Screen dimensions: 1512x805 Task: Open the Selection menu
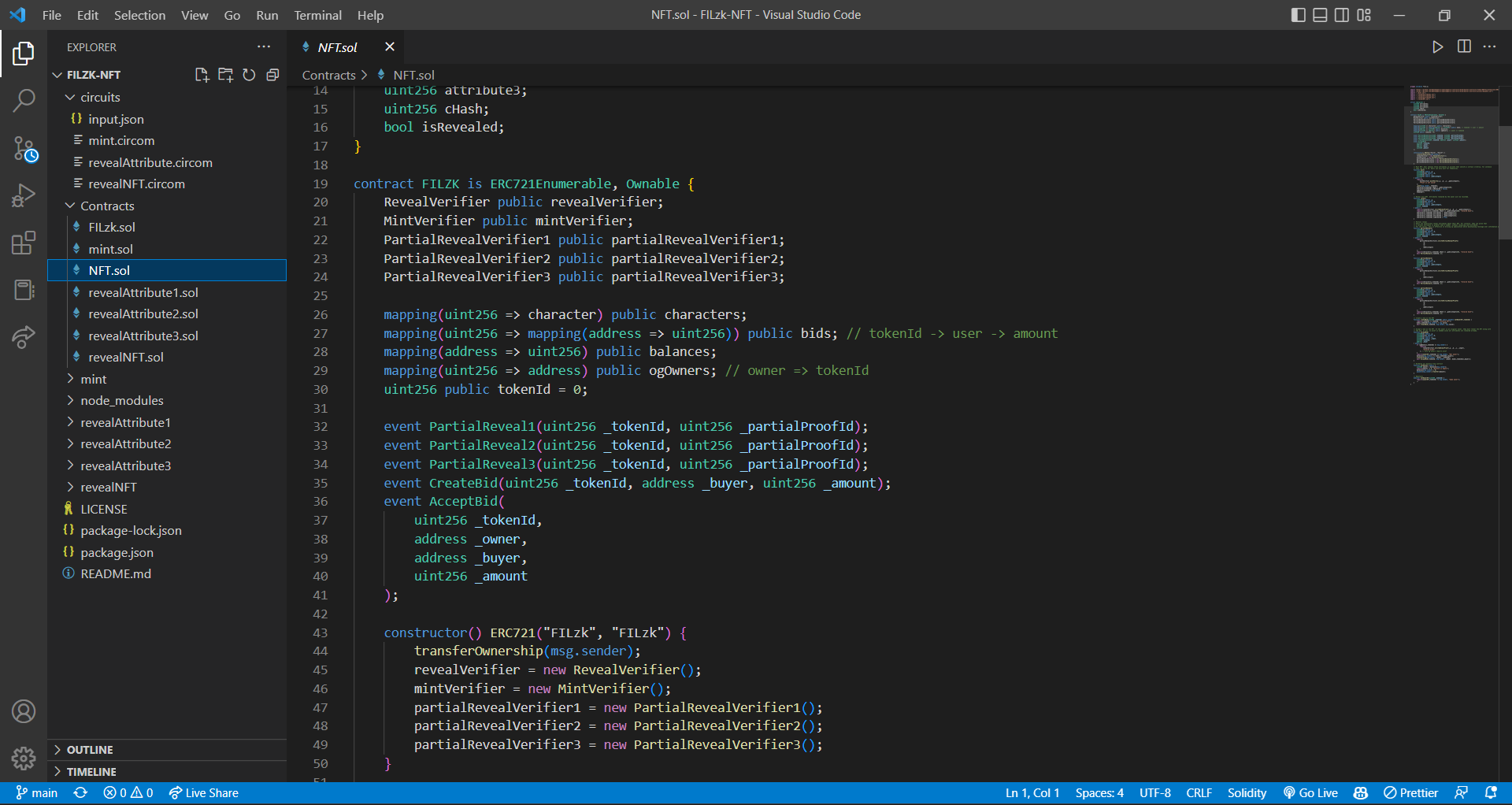(139, 15)
